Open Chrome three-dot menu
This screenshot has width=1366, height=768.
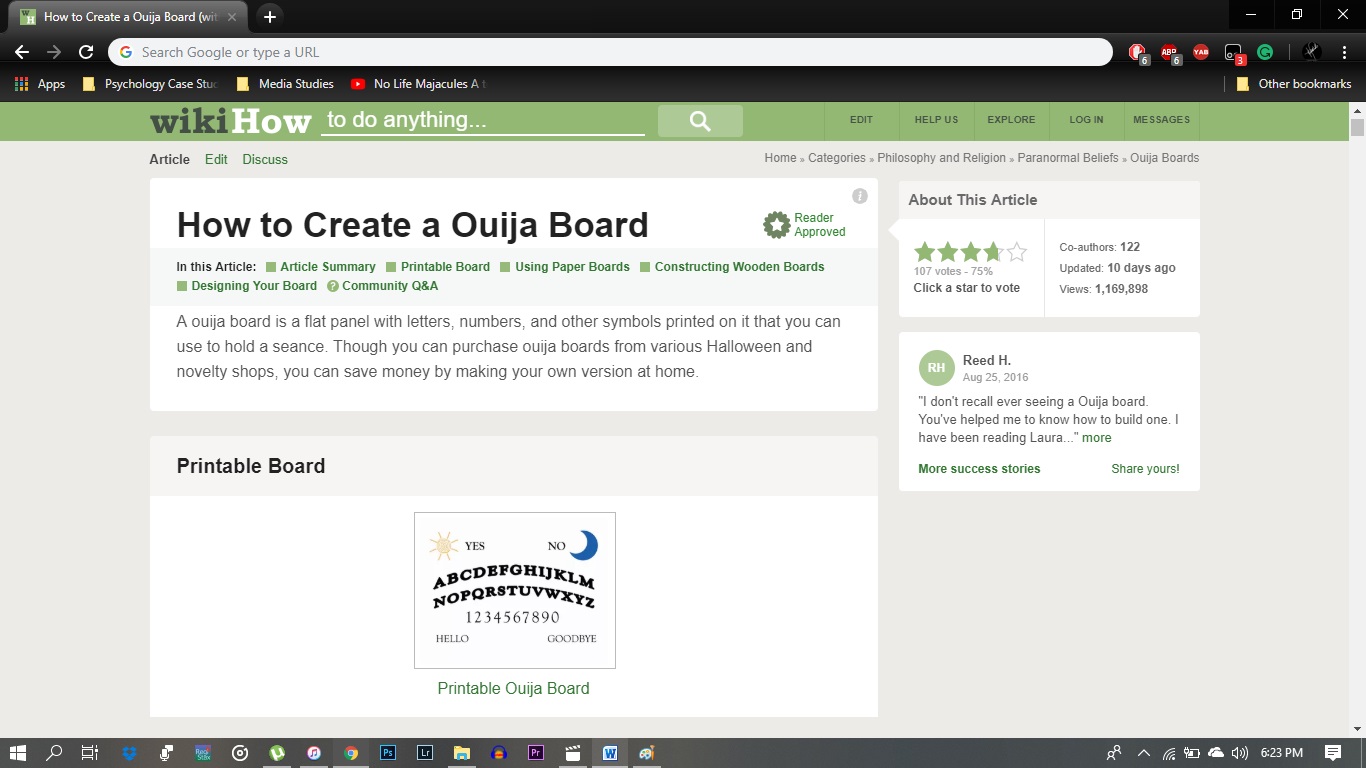coord(1345,52)
